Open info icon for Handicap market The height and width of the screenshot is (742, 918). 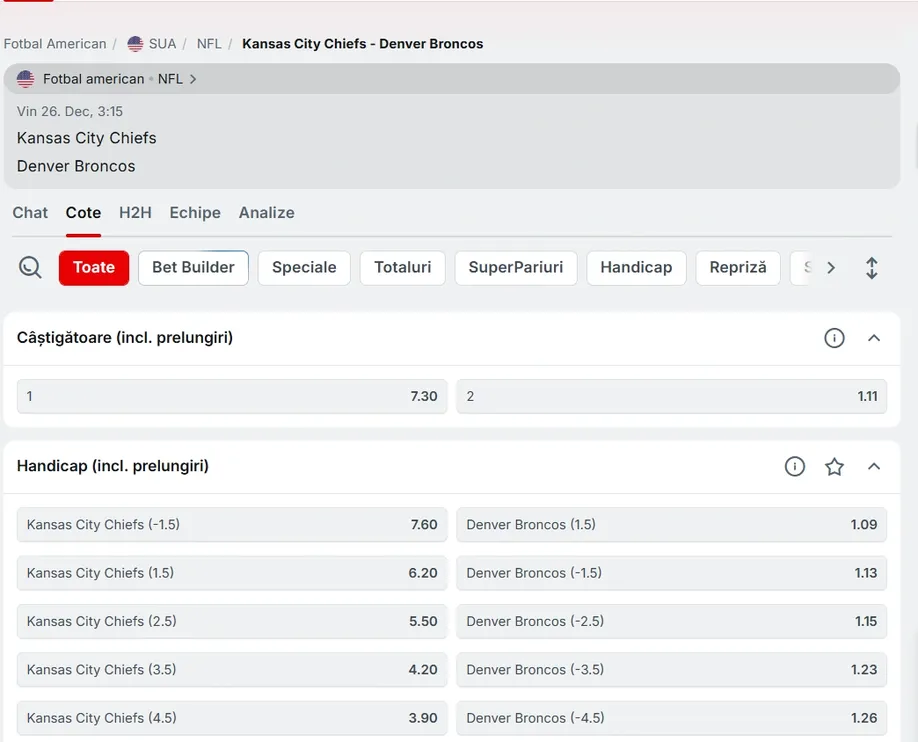794,466
